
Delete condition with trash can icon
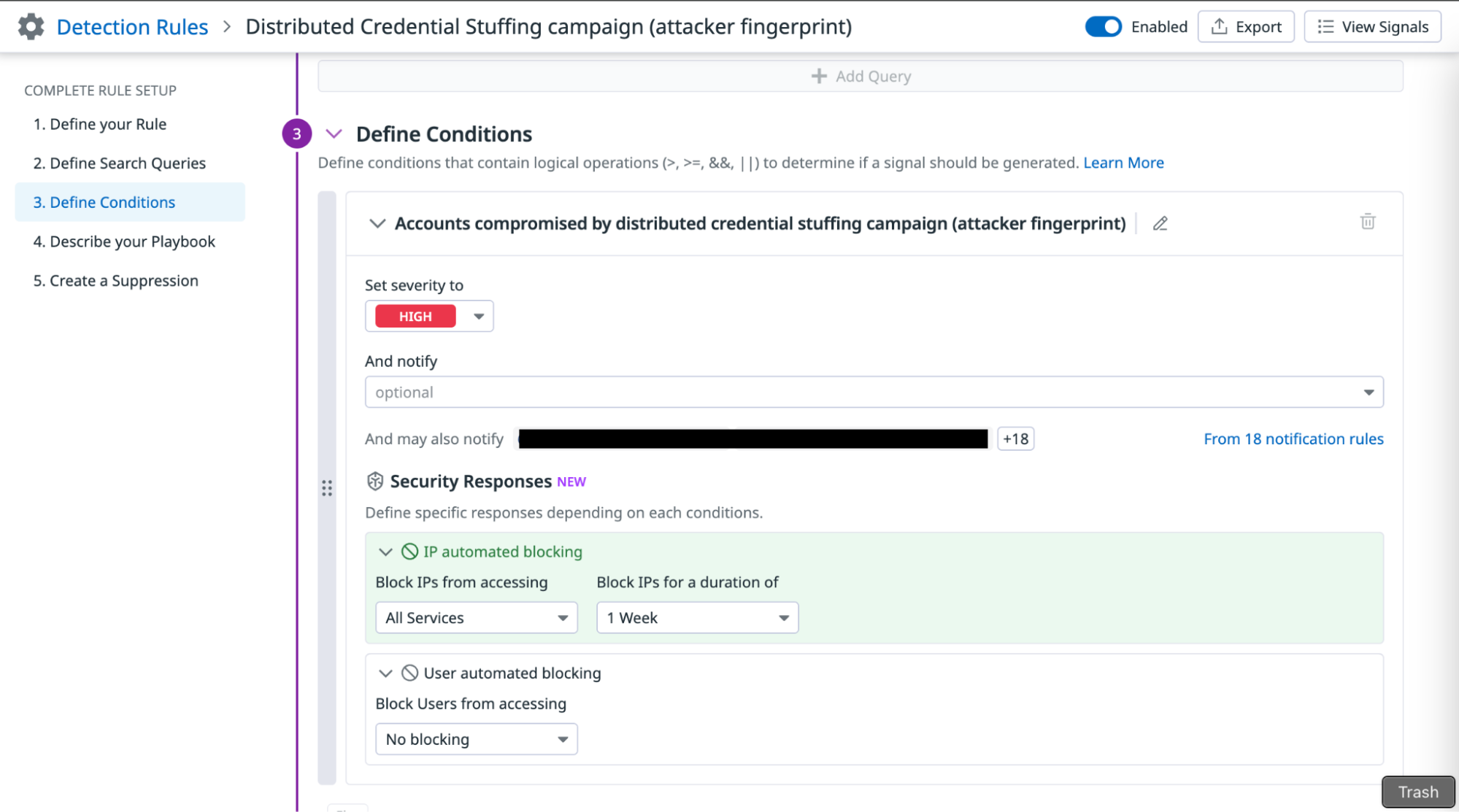click(x=1367, y=222)
